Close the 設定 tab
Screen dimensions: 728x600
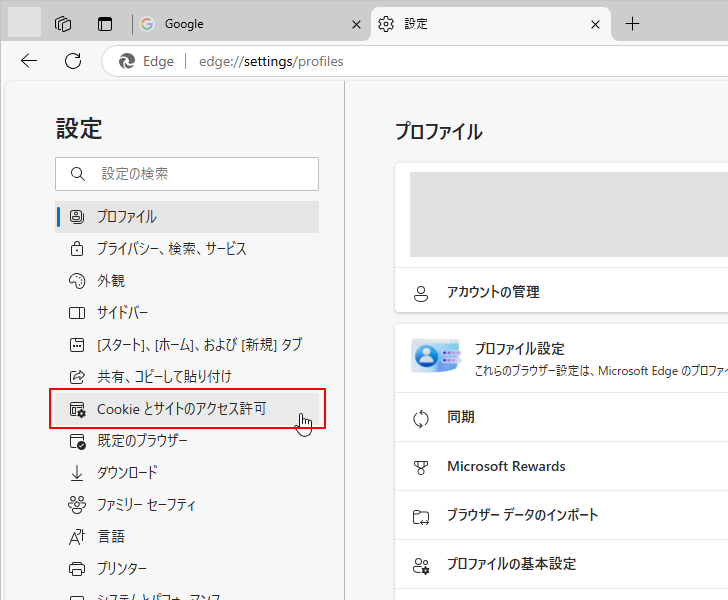pos(595,24)
